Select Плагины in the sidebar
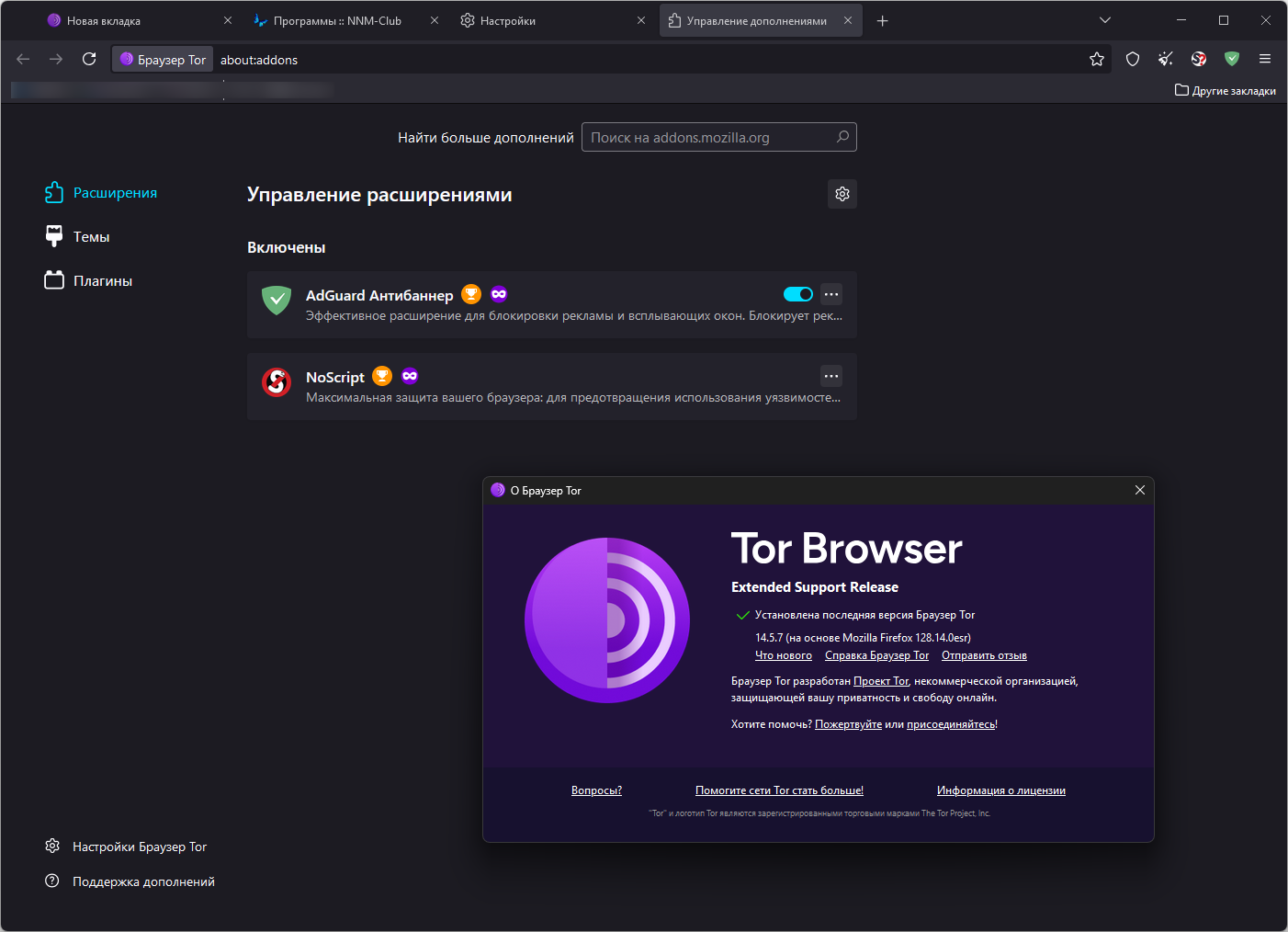1288x932 pixels. click(89, 280)
